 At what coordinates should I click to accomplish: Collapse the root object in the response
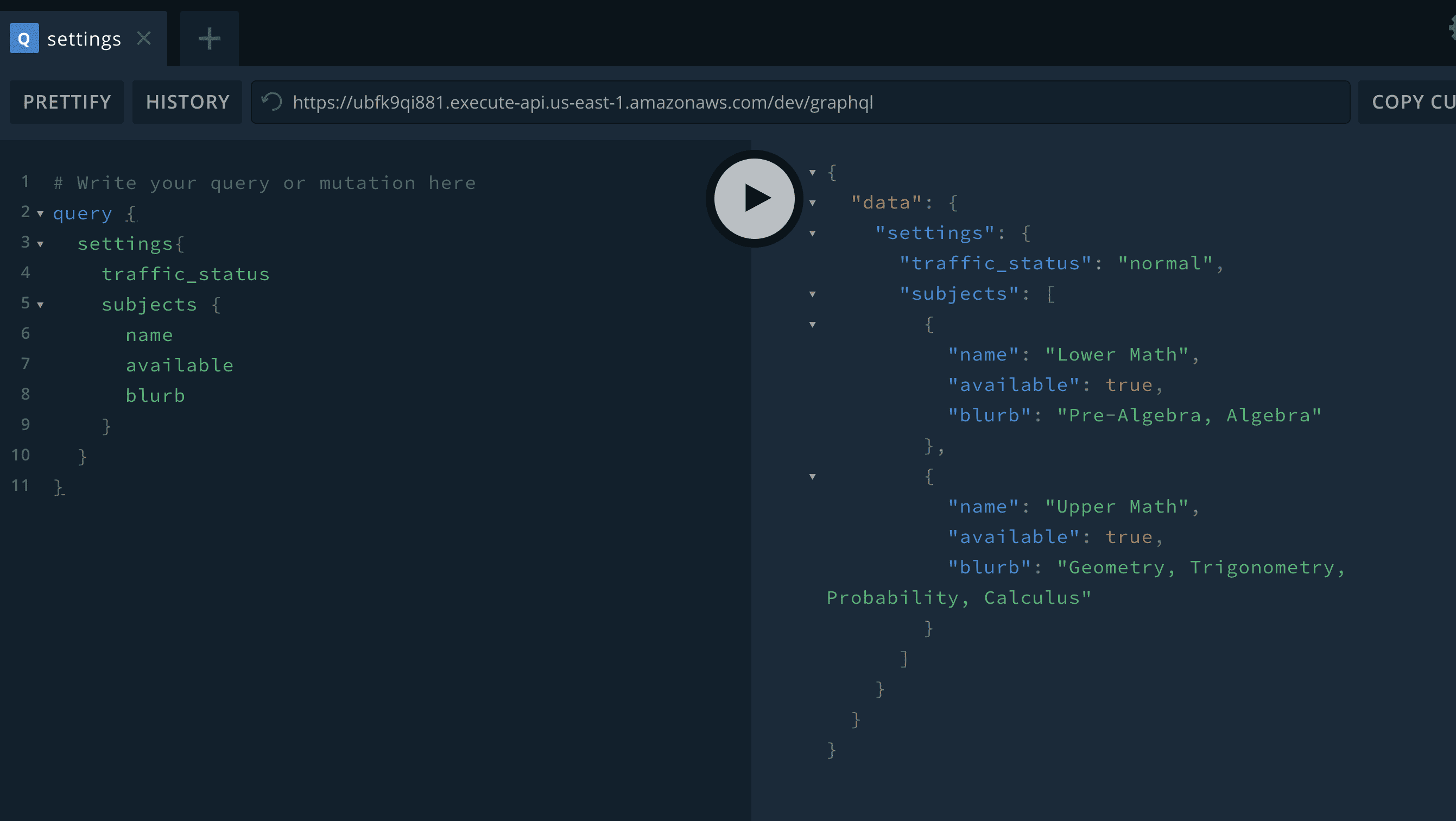click(812, 173)
